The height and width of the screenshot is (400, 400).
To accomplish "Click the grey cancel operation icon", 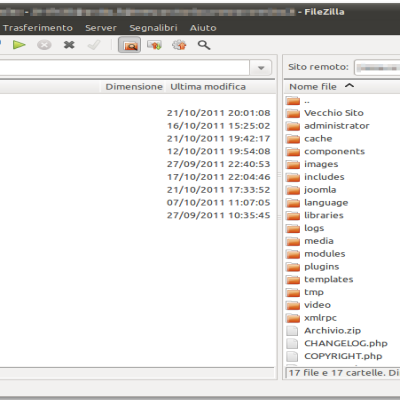I will tap(44, 45).
